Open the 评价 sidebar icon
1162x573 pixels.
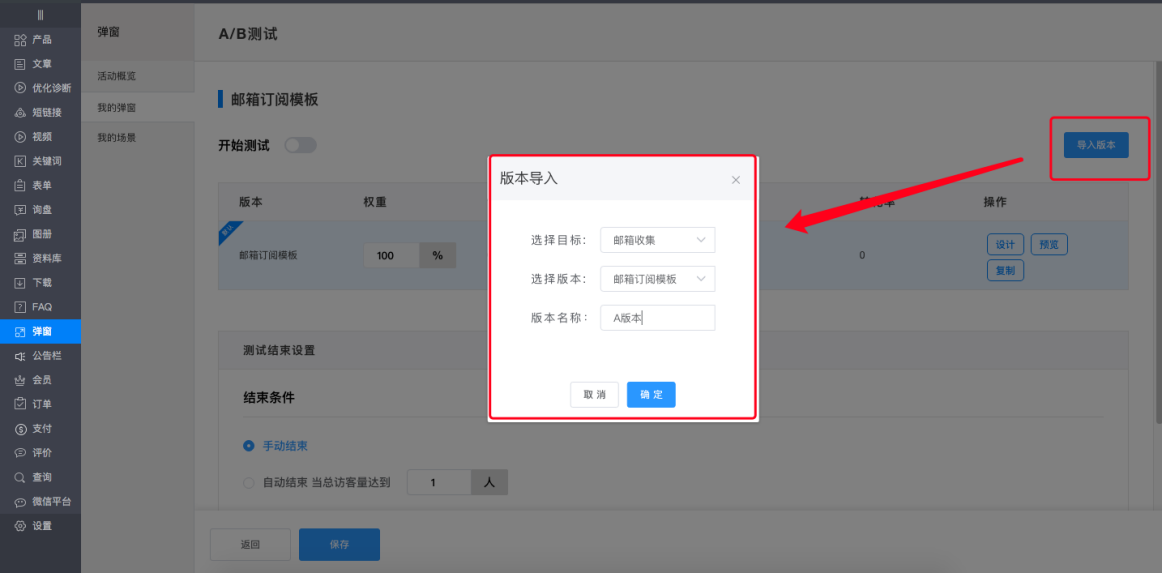tap(21, 453)
